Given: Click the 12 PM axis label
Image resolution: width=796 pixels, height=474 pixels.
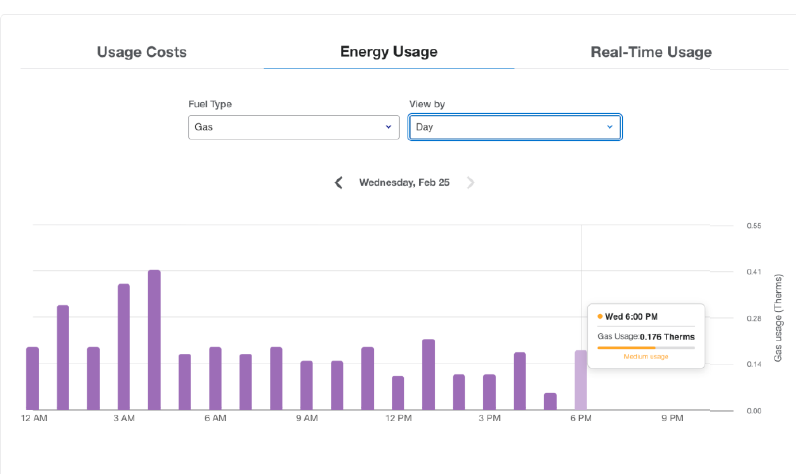Looking at the screenshot, I should [x=399, y=418].
